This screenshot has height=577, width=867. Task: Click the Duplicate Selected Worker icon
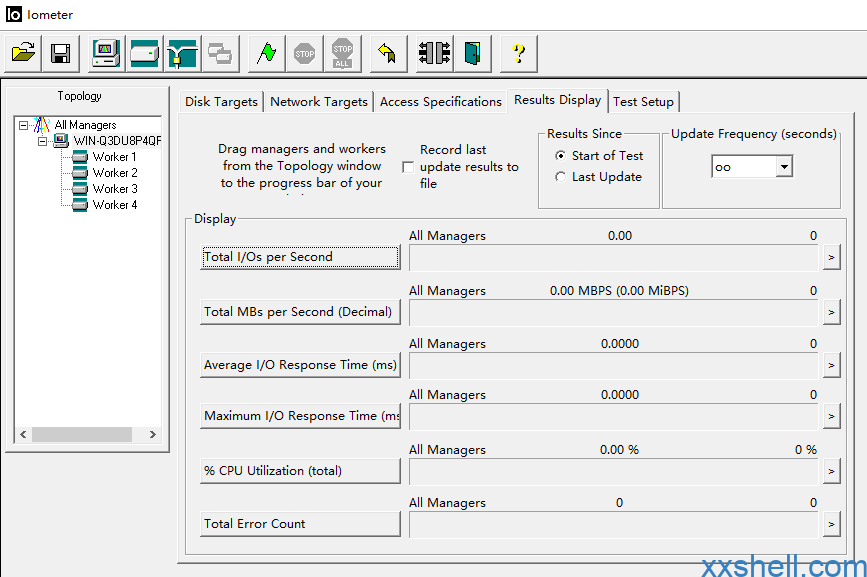click(x=220, y=54)
